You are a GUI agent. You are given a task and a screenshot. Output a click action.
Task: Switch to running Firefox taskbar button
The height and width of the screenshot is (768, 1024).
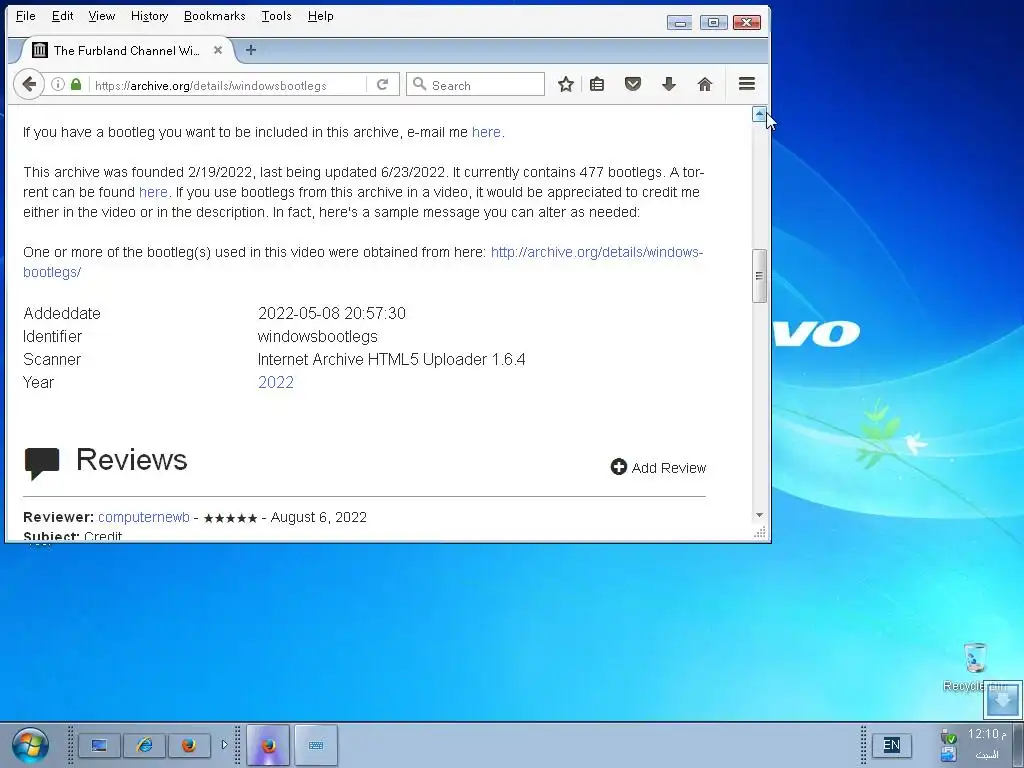coord(268,745)
